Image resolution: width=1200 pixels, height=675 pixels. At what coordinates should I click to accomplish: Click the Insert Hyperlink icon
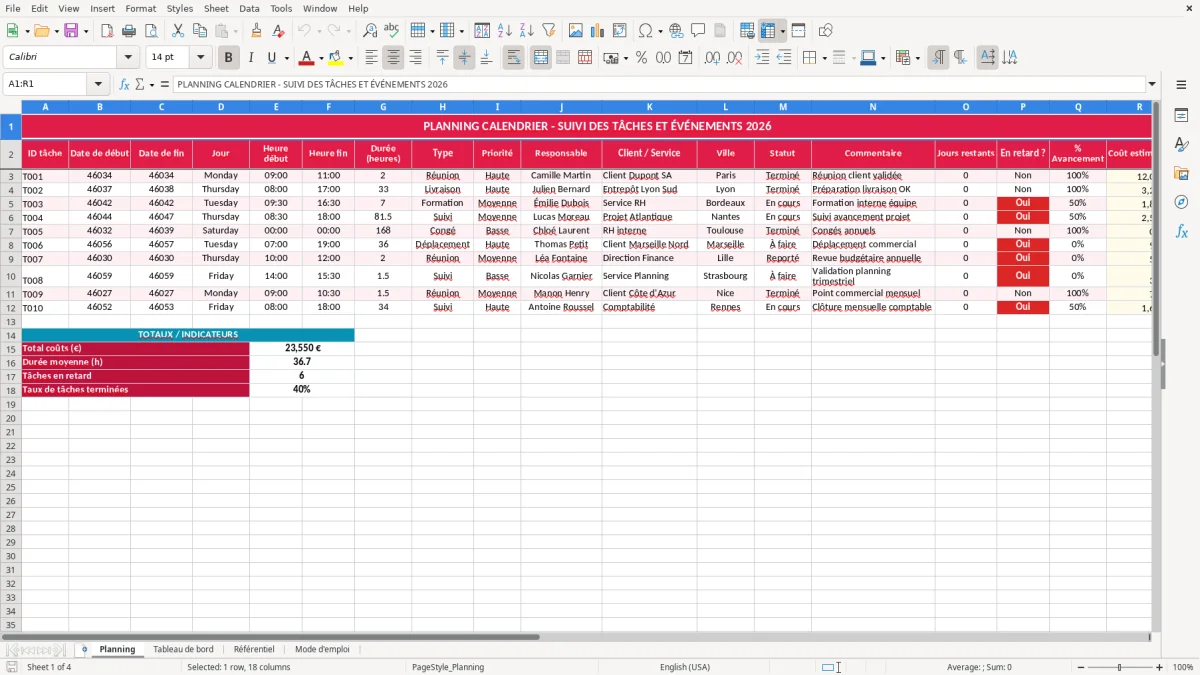[x=676, y=31]
